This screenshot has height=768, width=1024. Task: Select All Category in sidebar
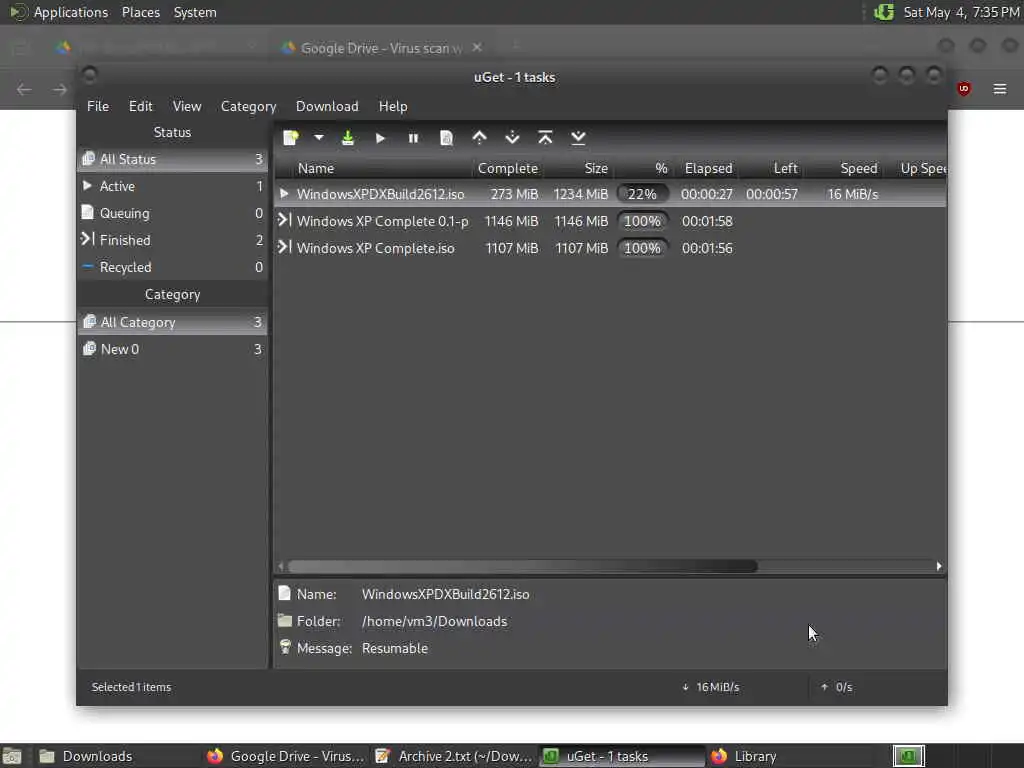click(172, 322)
